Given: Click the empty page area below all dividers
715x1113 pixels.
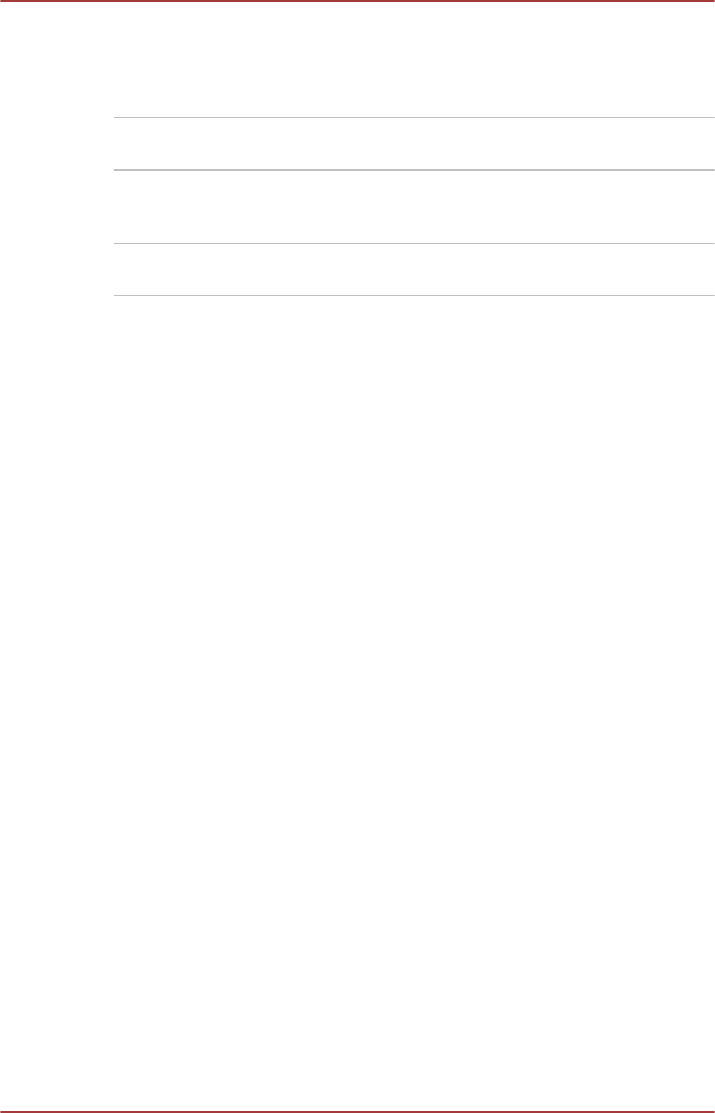Looking at the screenshot, I should [357, 703].
